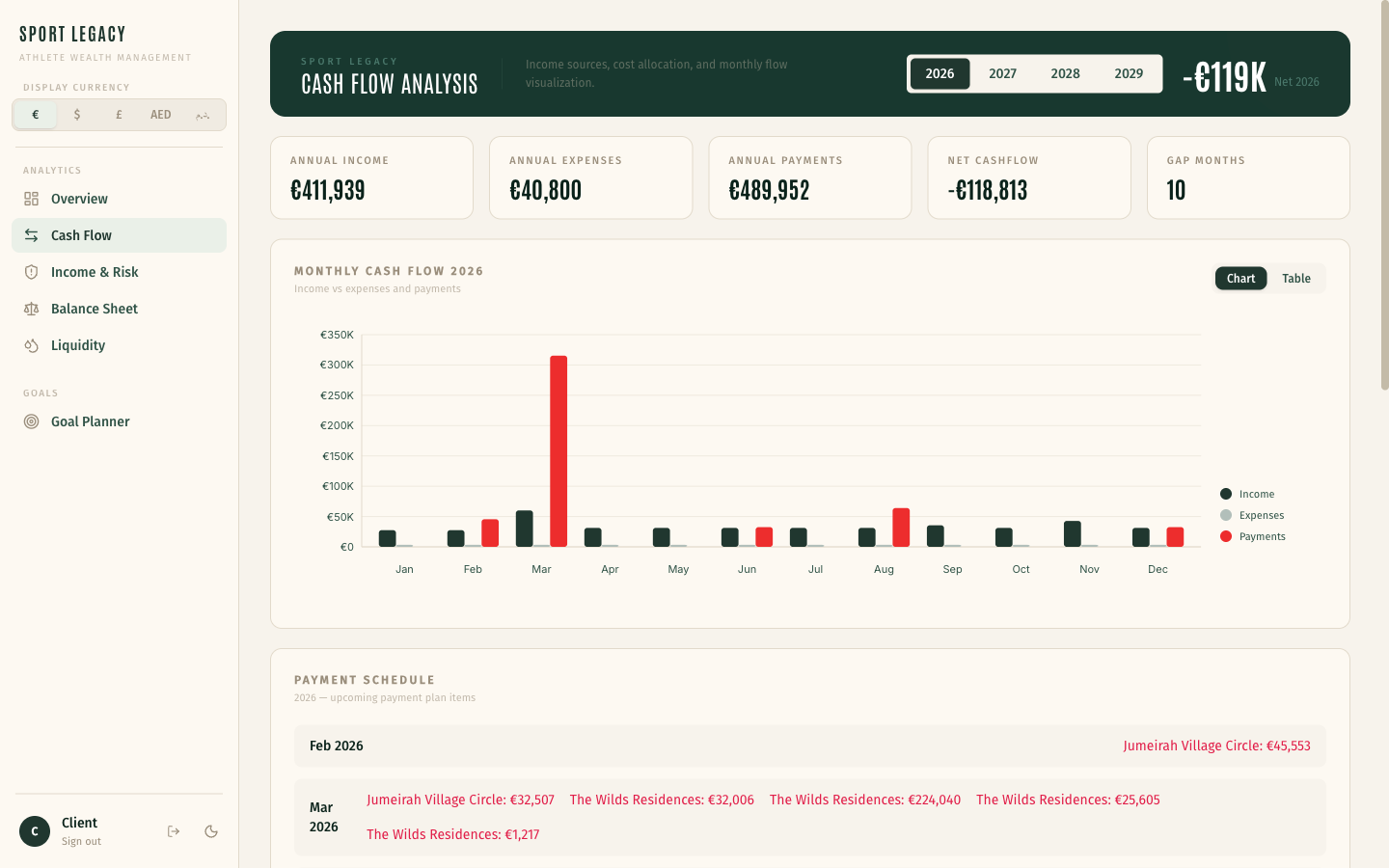Click the Balance Sheet scales icon

point(33,309)
